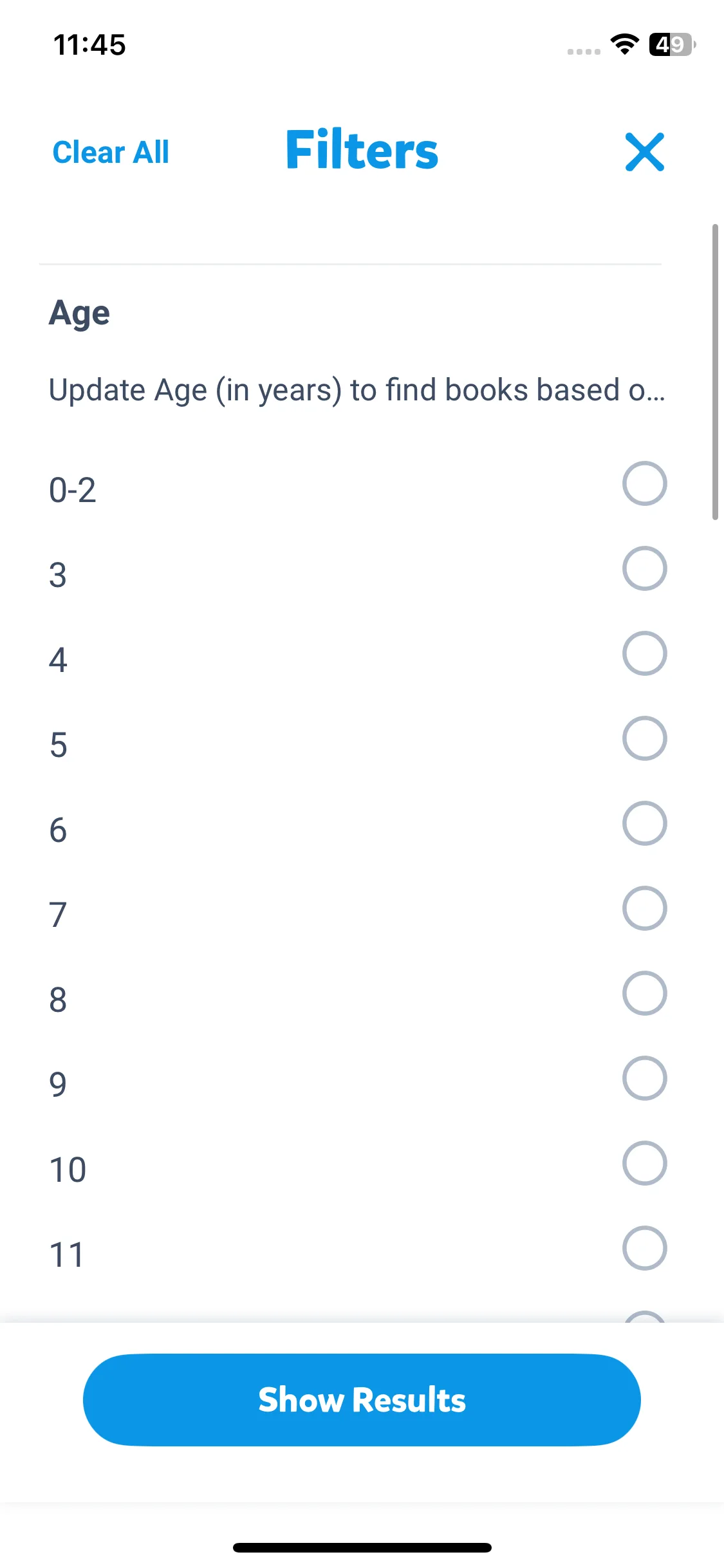Viewport: 724px width, 1568px height.
Task: Choose age 3 radio option
Action: tap(644, 568)
